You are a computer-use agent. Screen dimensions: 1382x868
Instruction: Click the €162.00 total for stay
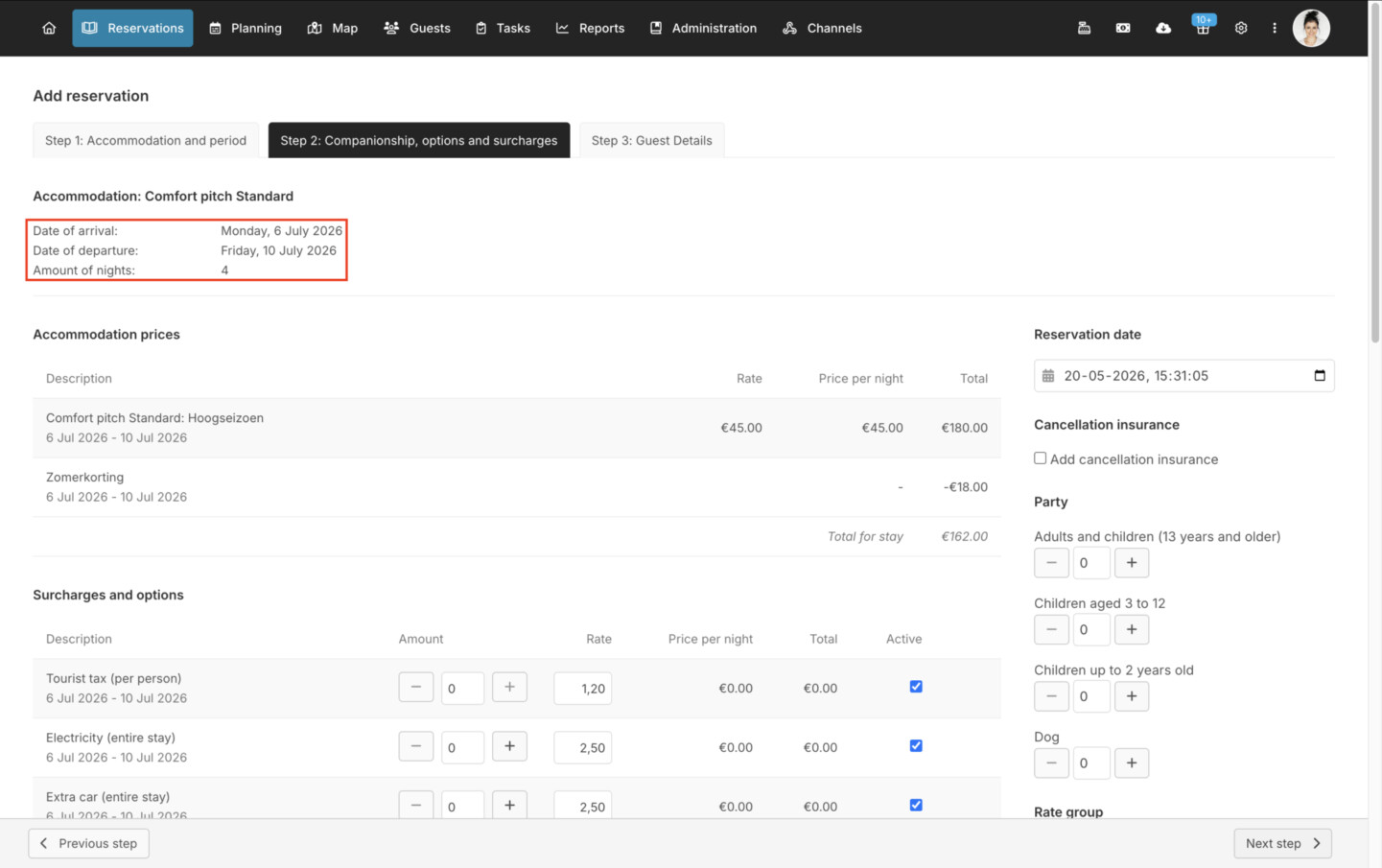point(964,536)
